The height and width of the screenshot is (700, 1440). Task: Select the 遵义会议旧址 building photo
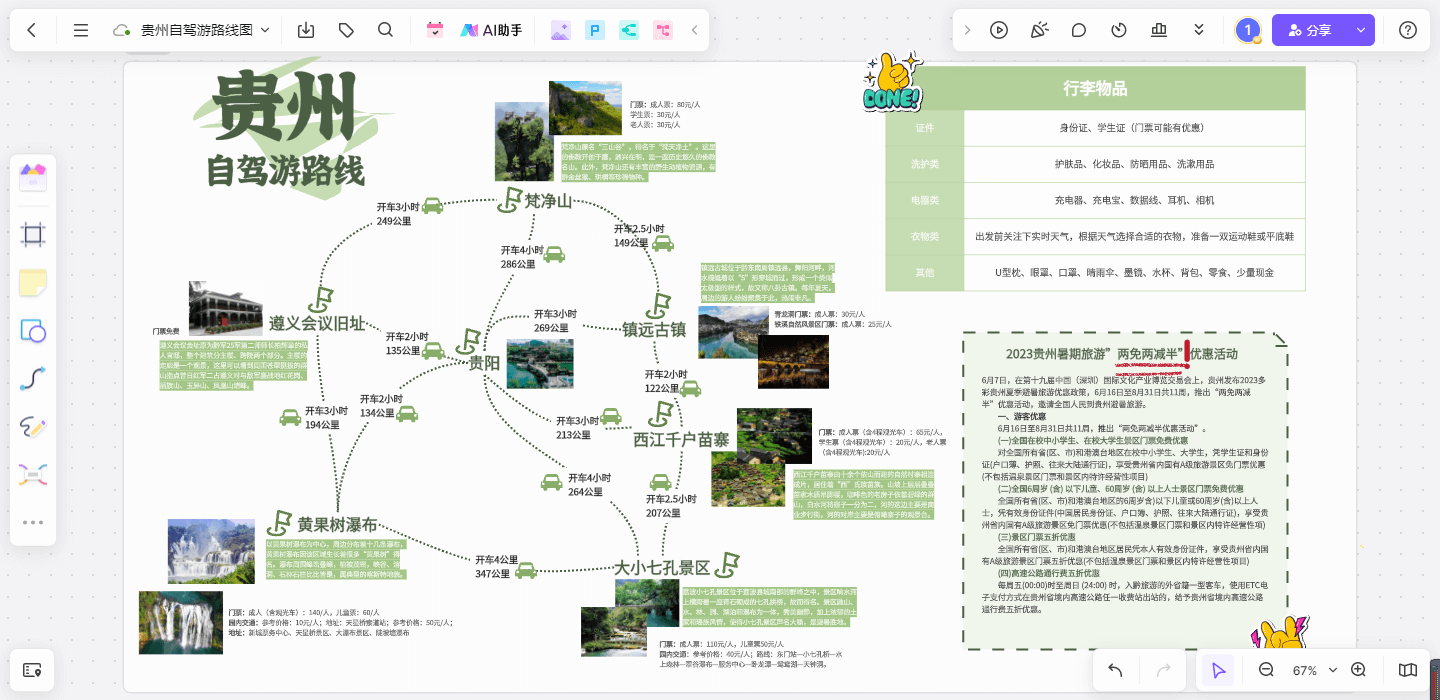click(225, 308)
